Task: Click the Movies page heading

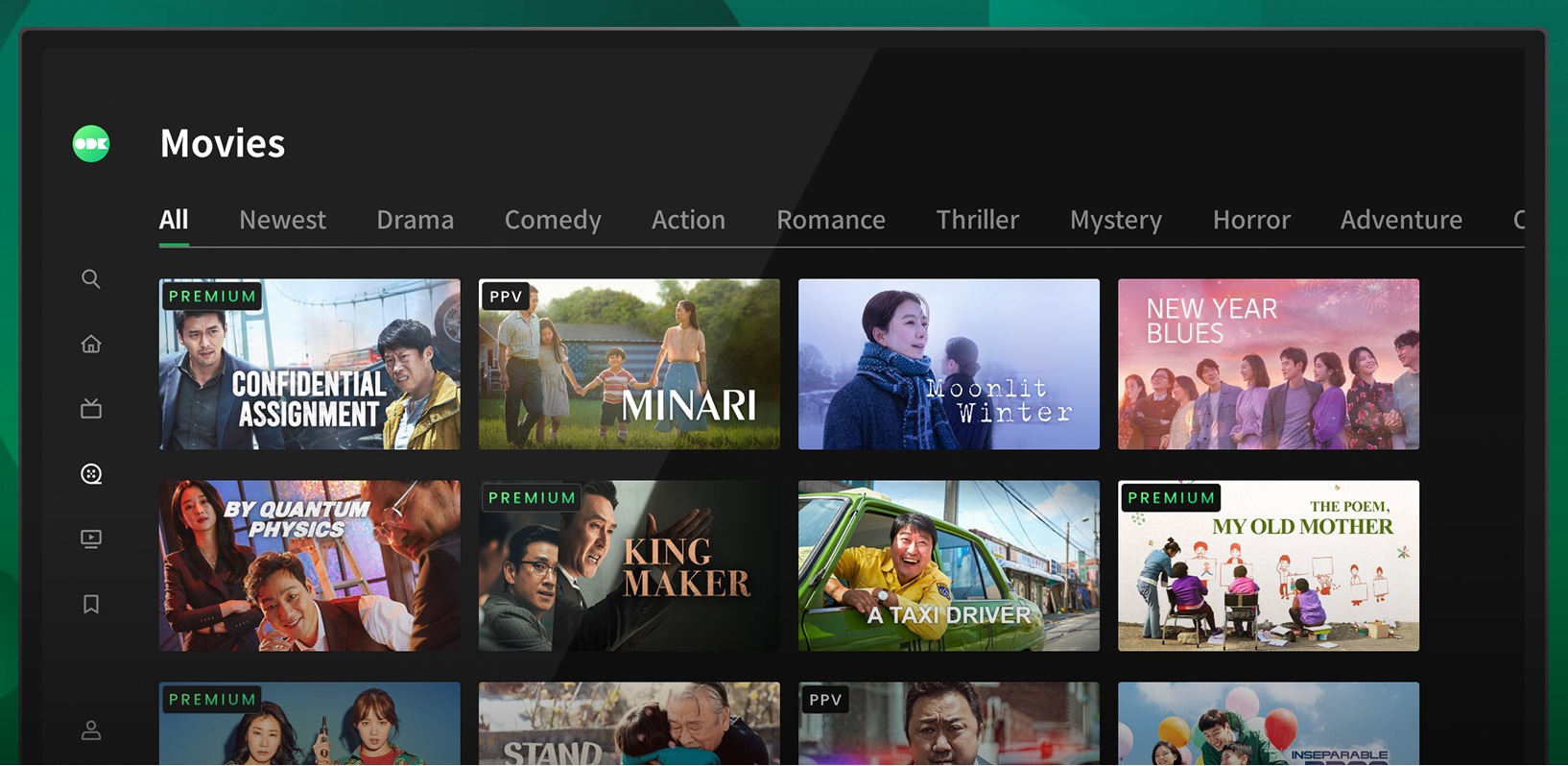Action: tap(223, 144)
